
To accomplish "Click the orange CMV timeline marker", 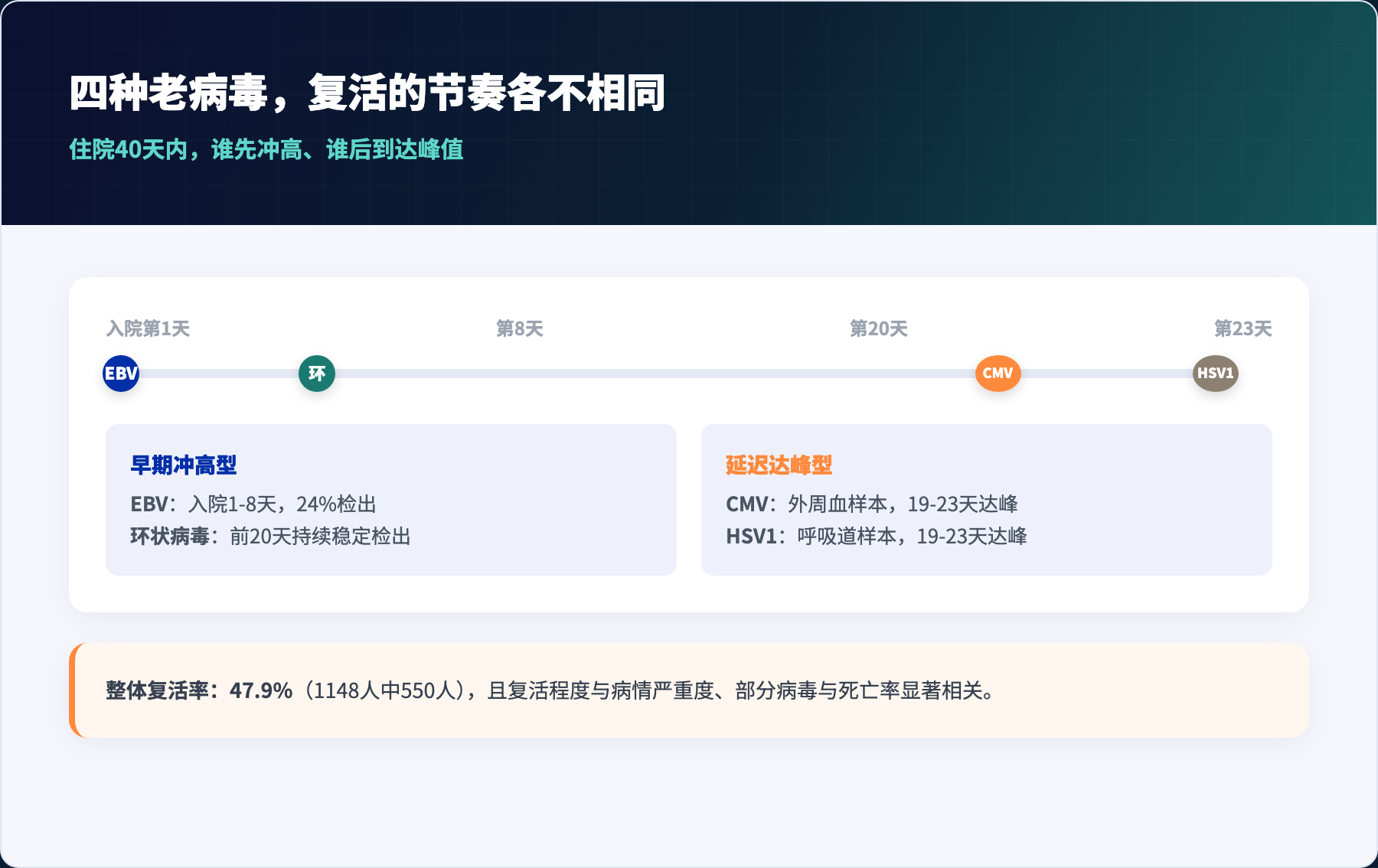I will click(x=998, y=374).
